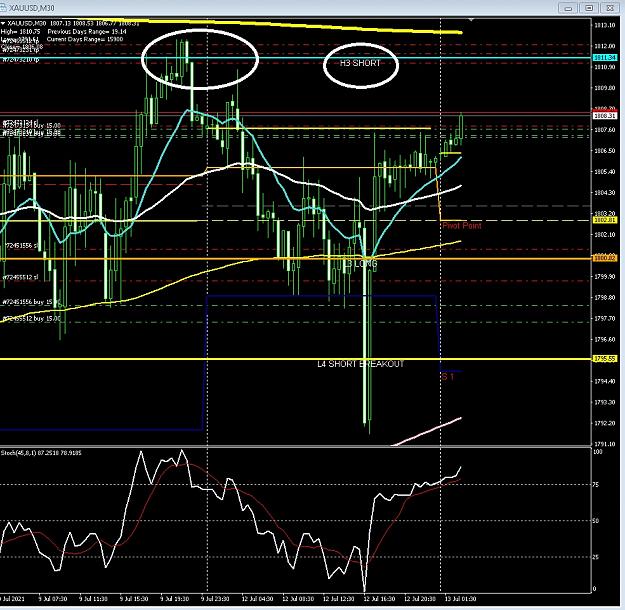
Task: Click the stochastic 25 level label
Action: pos(596,557)
